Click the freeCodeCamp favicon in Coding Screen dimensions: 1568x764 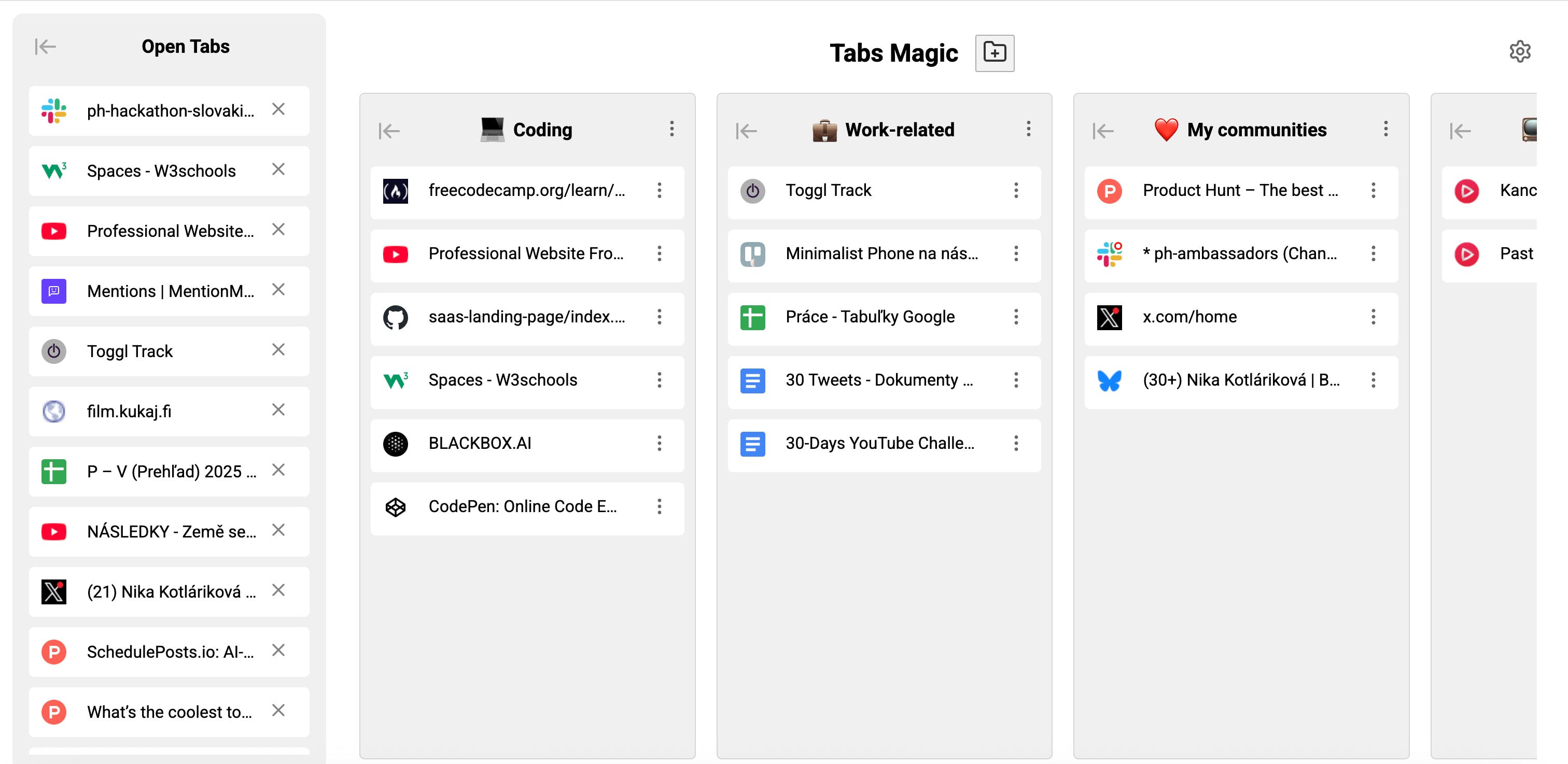point(396,191)
